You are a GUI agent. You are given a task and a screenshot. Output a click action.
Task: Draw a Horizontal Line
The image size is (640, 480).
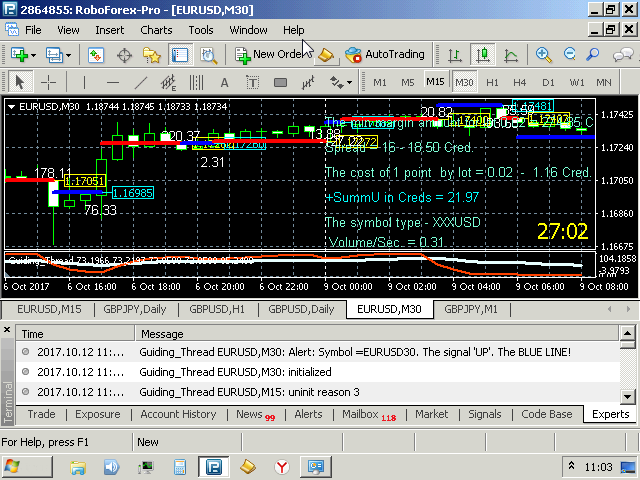click(113, 82)
